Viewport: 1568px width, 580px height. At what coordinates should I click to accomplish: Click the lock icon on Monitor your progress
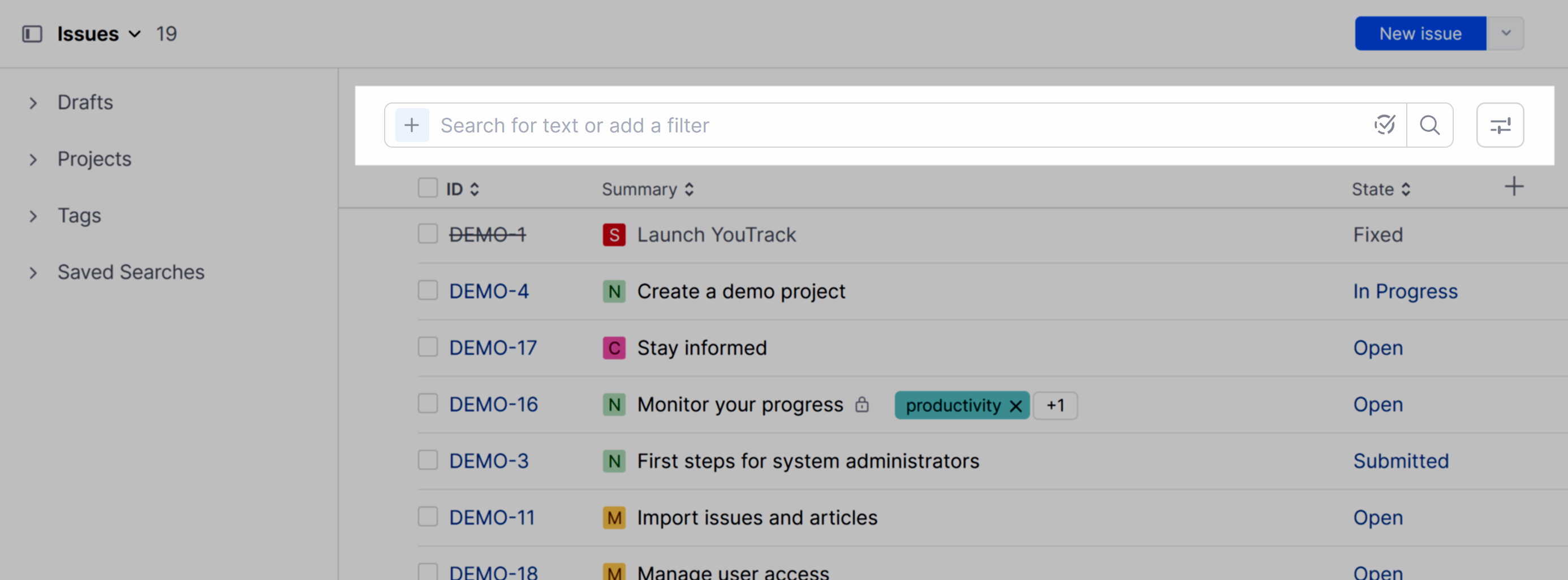pos(863,405)
